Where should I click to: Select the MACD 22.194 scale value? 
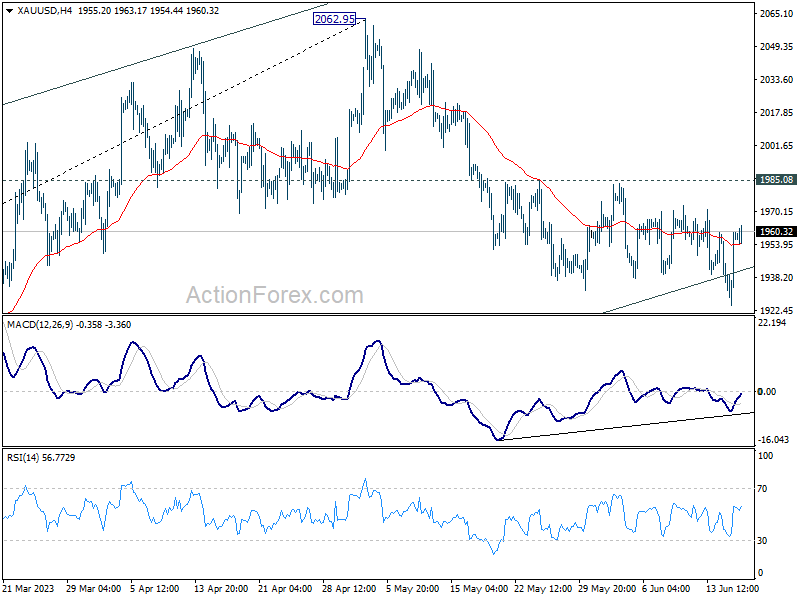pos(772,323)
